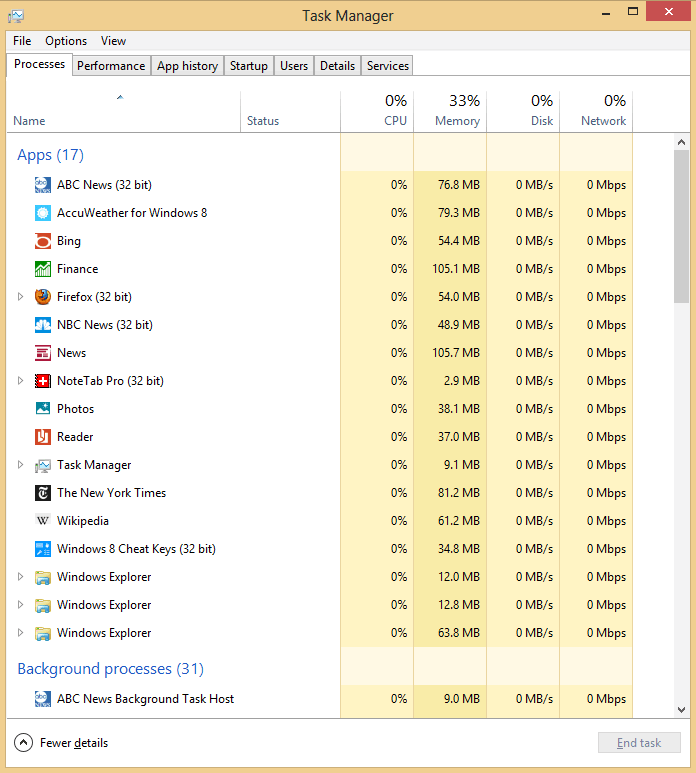Select the Processes tab
Screen dimensions: 696x773
point(39,65)
